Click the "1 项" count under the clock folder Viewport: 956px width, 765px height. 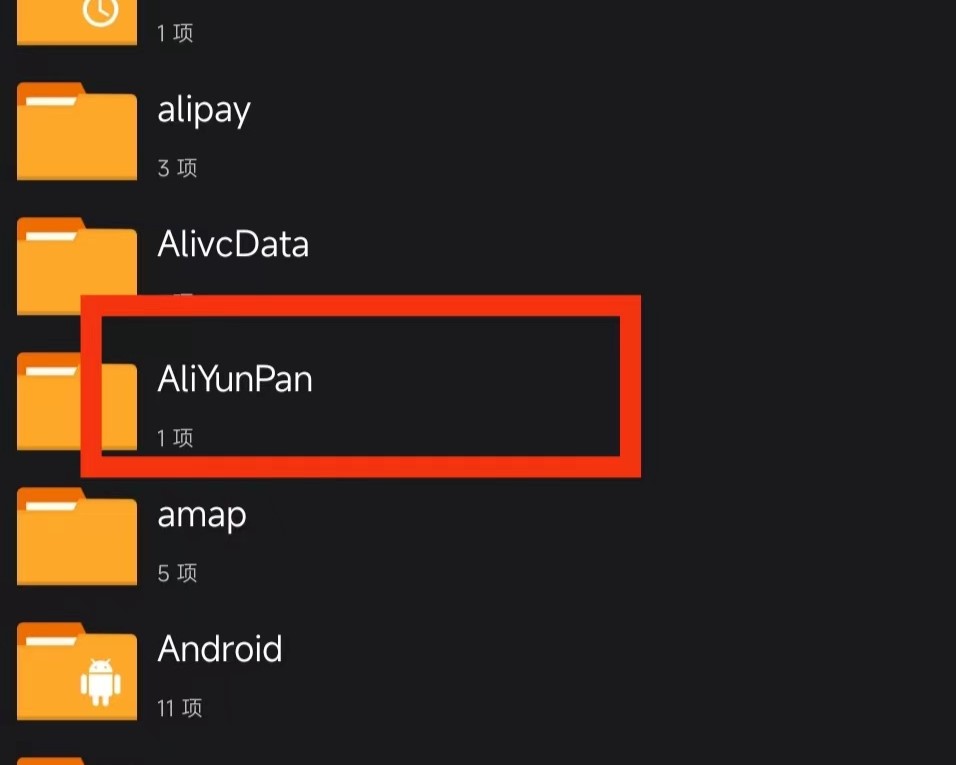(x=175, y=33)
